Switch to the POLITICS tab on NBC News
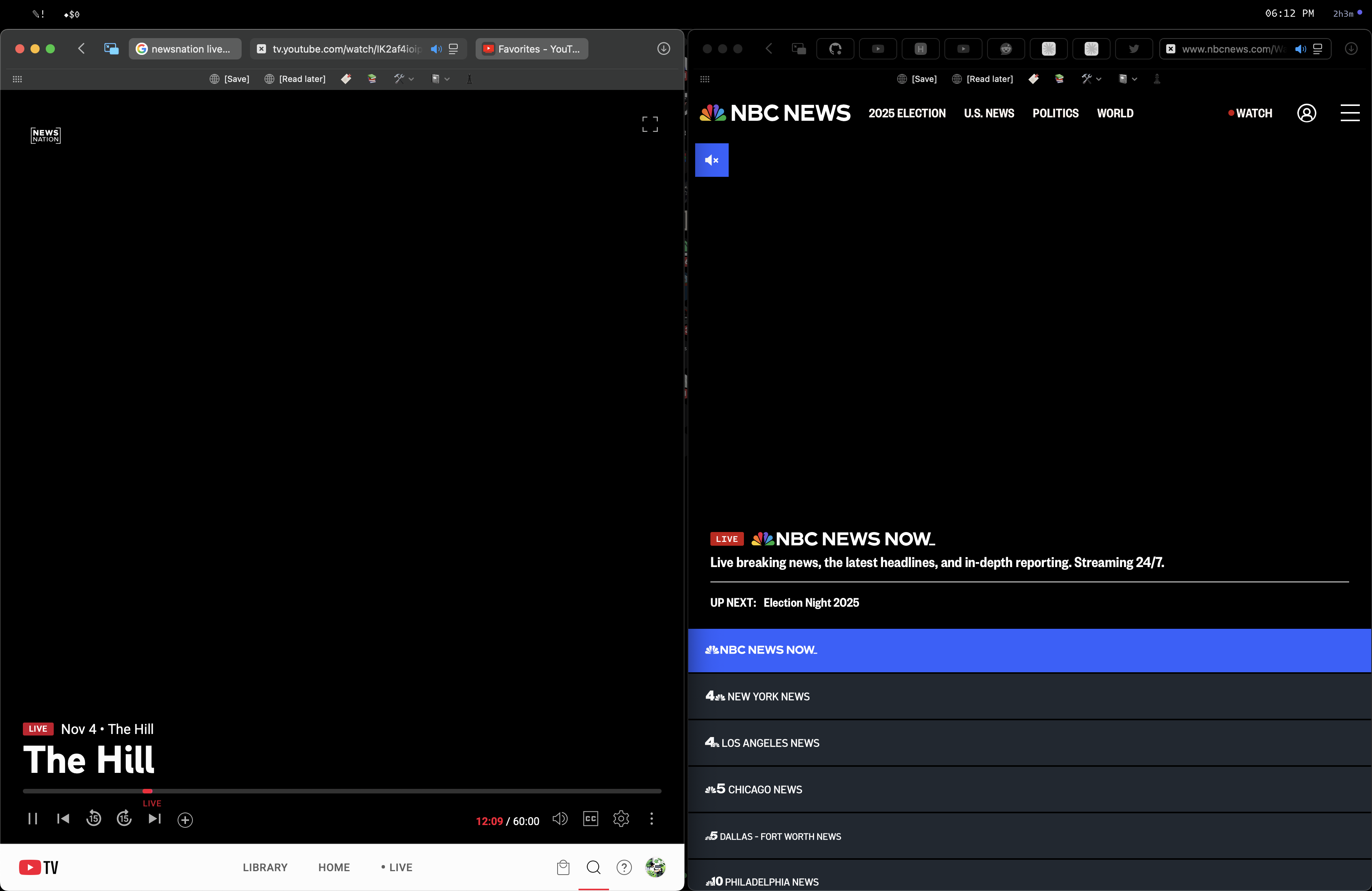Viewport: 1372px width, 891px height. 1056,113
